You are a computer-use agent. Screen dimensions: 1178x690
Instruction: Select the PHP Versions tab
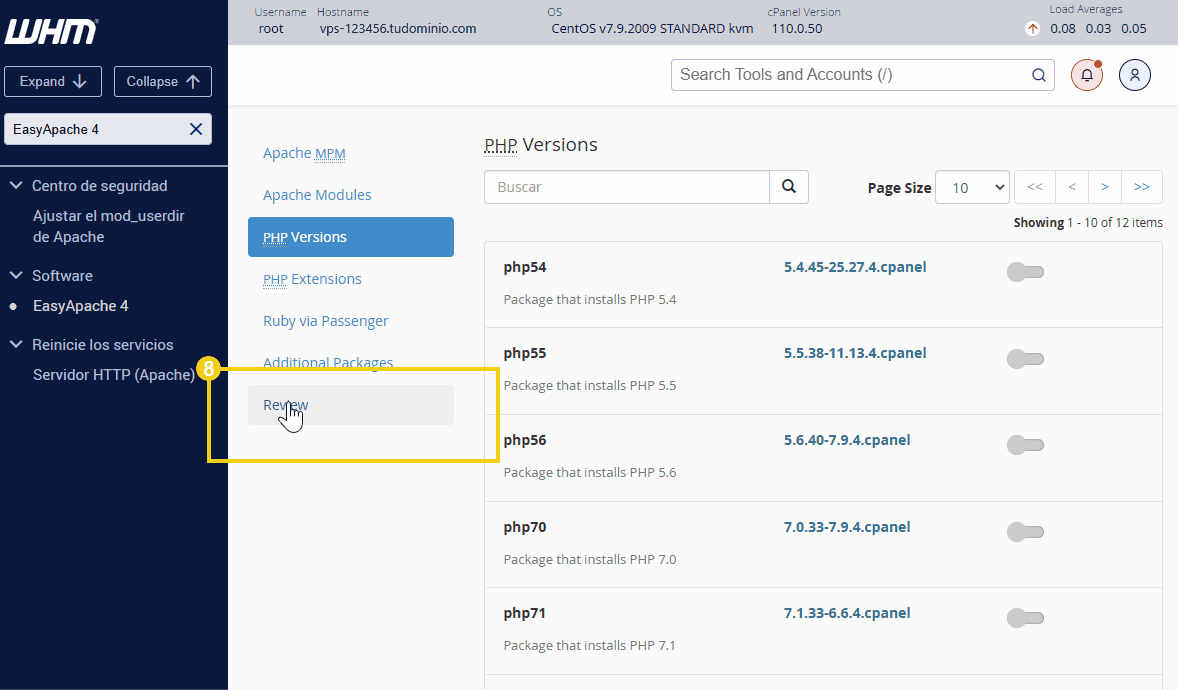pyautogui.click(x=351, y=237)
